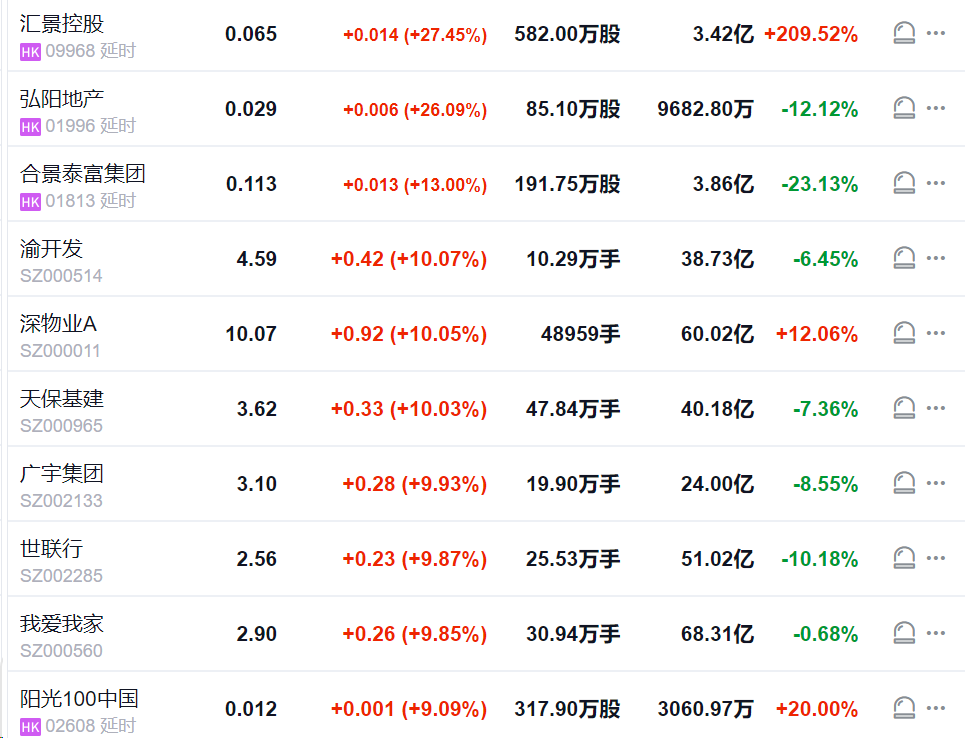The width and height of the screenshot is (965, 738).
Task: Open 合景泰富集团 stock details
Action: (82, 174)
